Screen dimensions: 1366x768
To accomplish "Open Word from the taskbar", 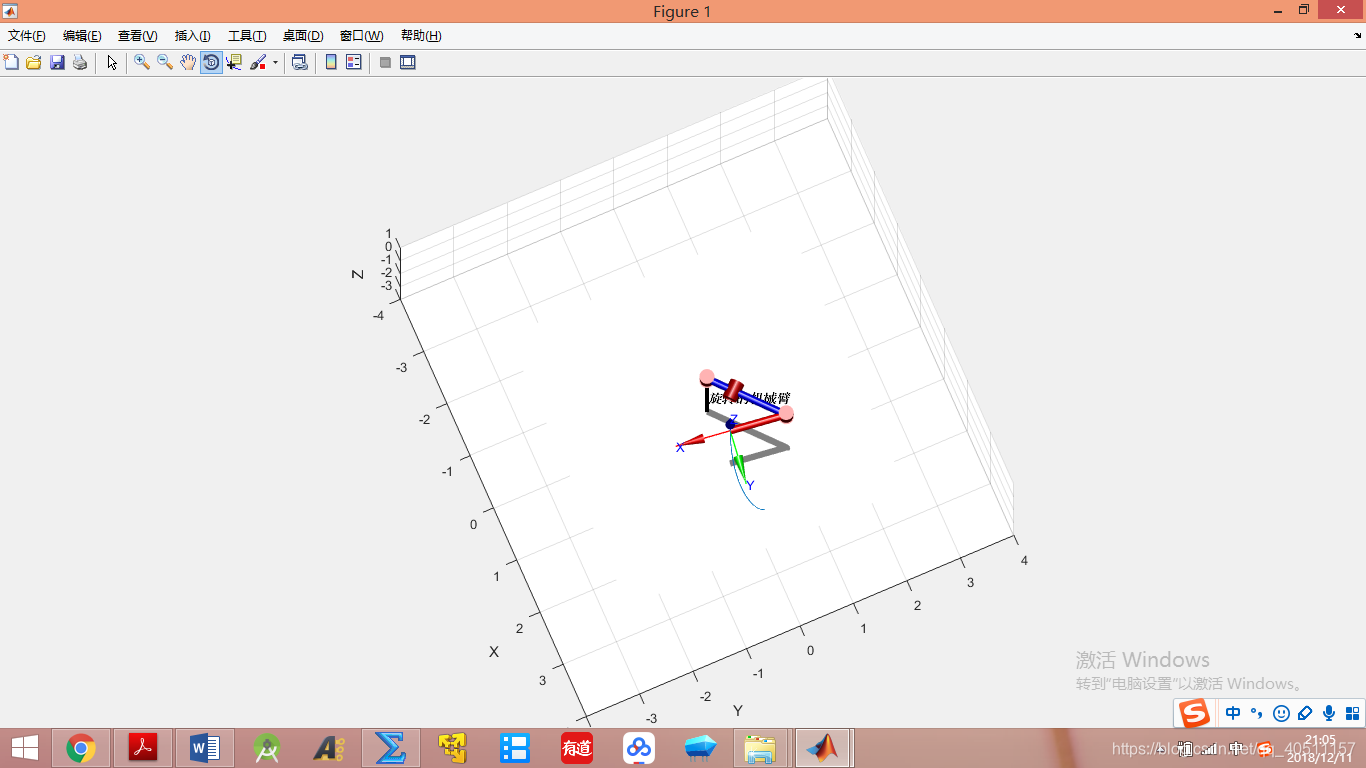I will click(x=205, y=747).
